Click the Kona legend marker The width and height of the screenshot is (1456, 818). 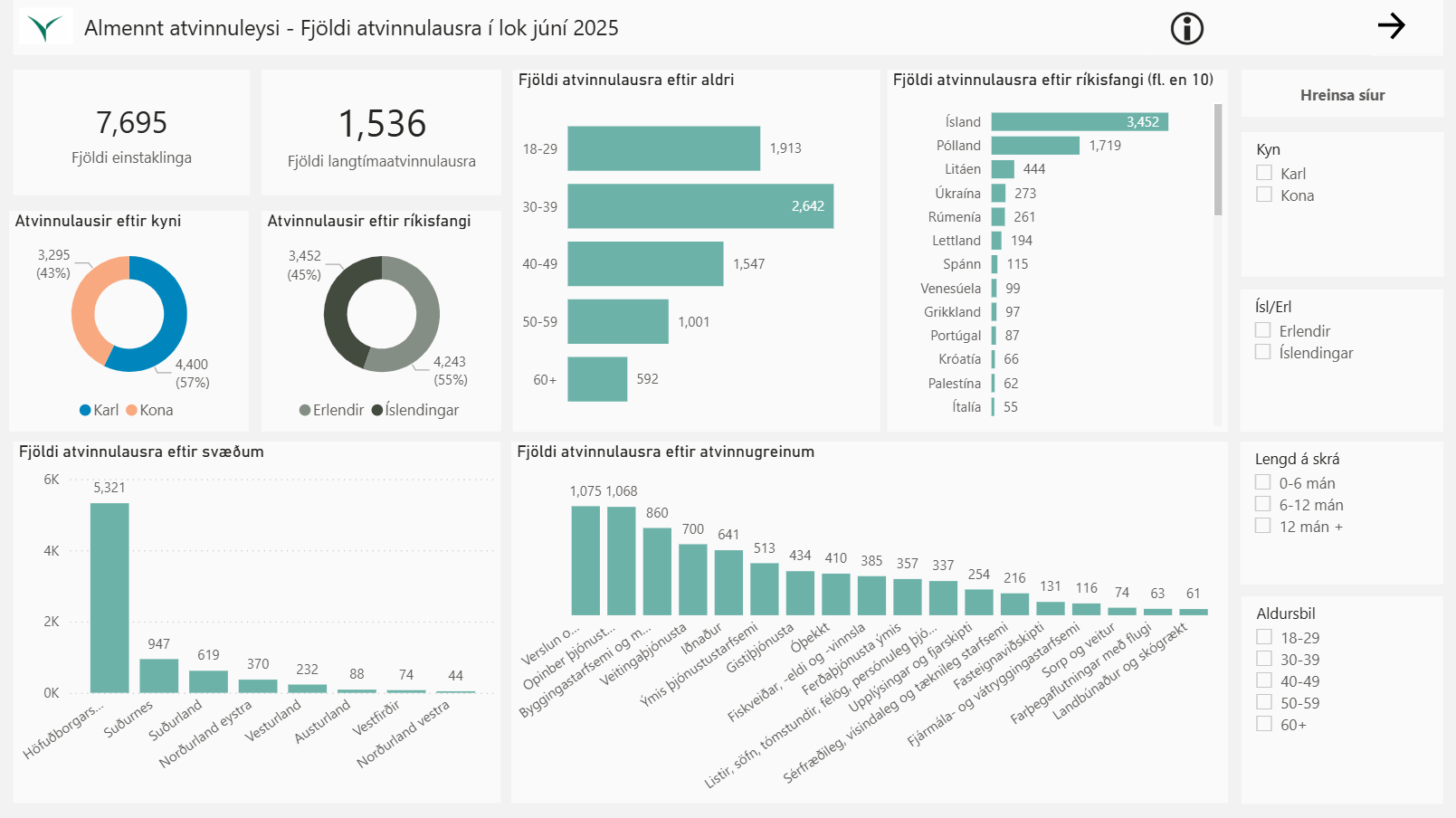tap(132, 410)
